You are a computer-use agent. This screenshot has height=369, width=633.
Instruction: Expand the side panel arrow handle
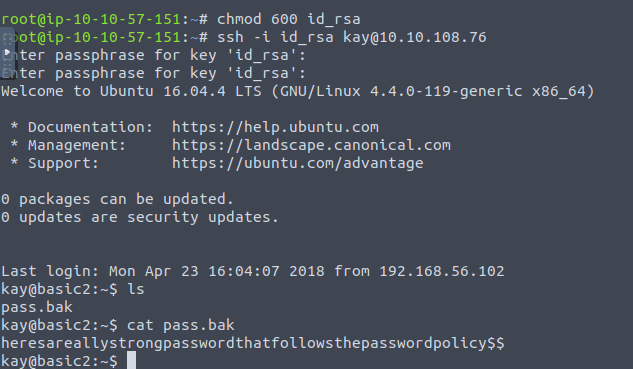[7, 52]
